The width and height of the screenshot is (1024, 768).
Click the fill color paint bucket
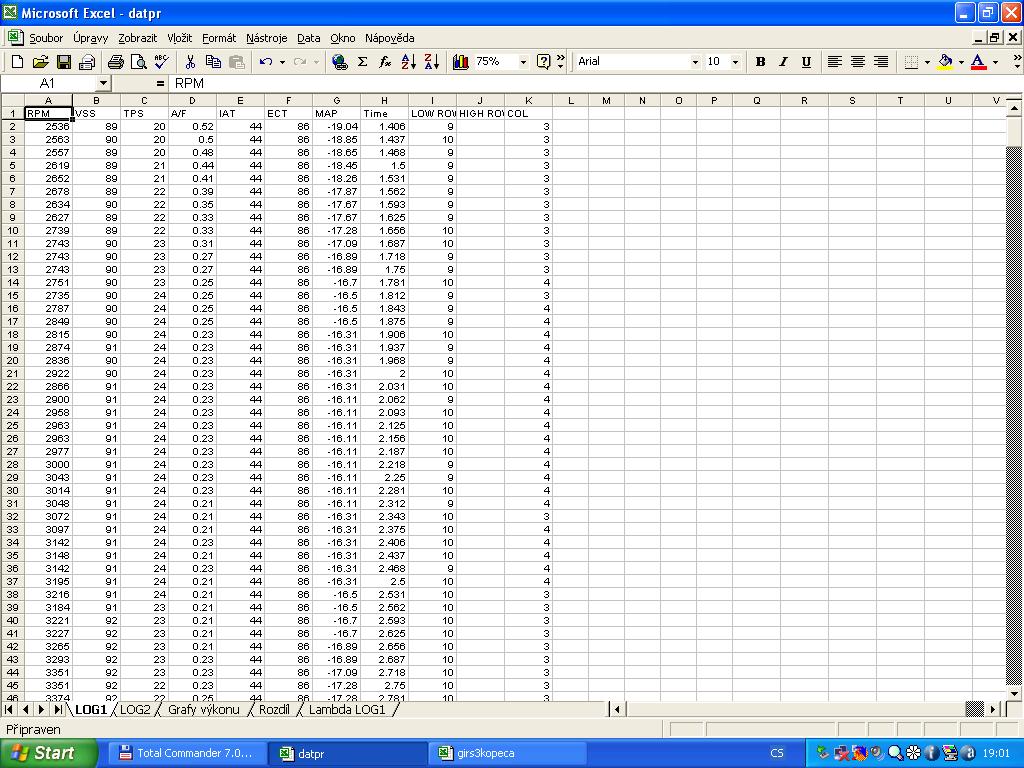(x=945, y=62)
